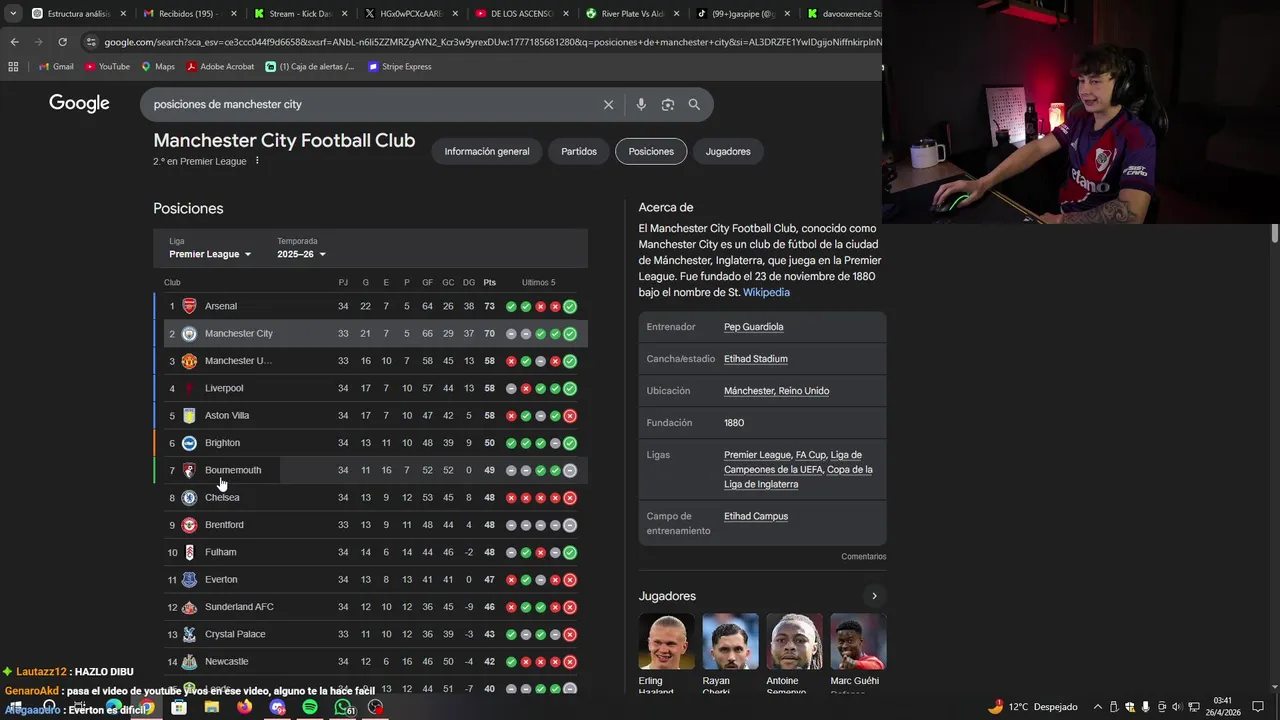The width and height of the screenshot is (1280, 720).
Task: Select the 'Información general' tab
Action: (x=487, y=151)
